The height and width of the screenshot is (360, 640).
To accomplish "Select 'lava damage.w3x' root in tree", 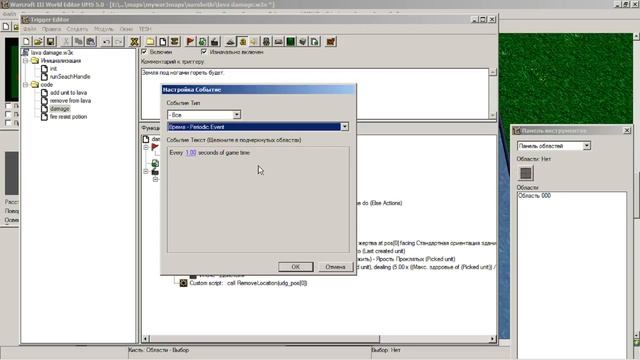I will coord(52,53).
